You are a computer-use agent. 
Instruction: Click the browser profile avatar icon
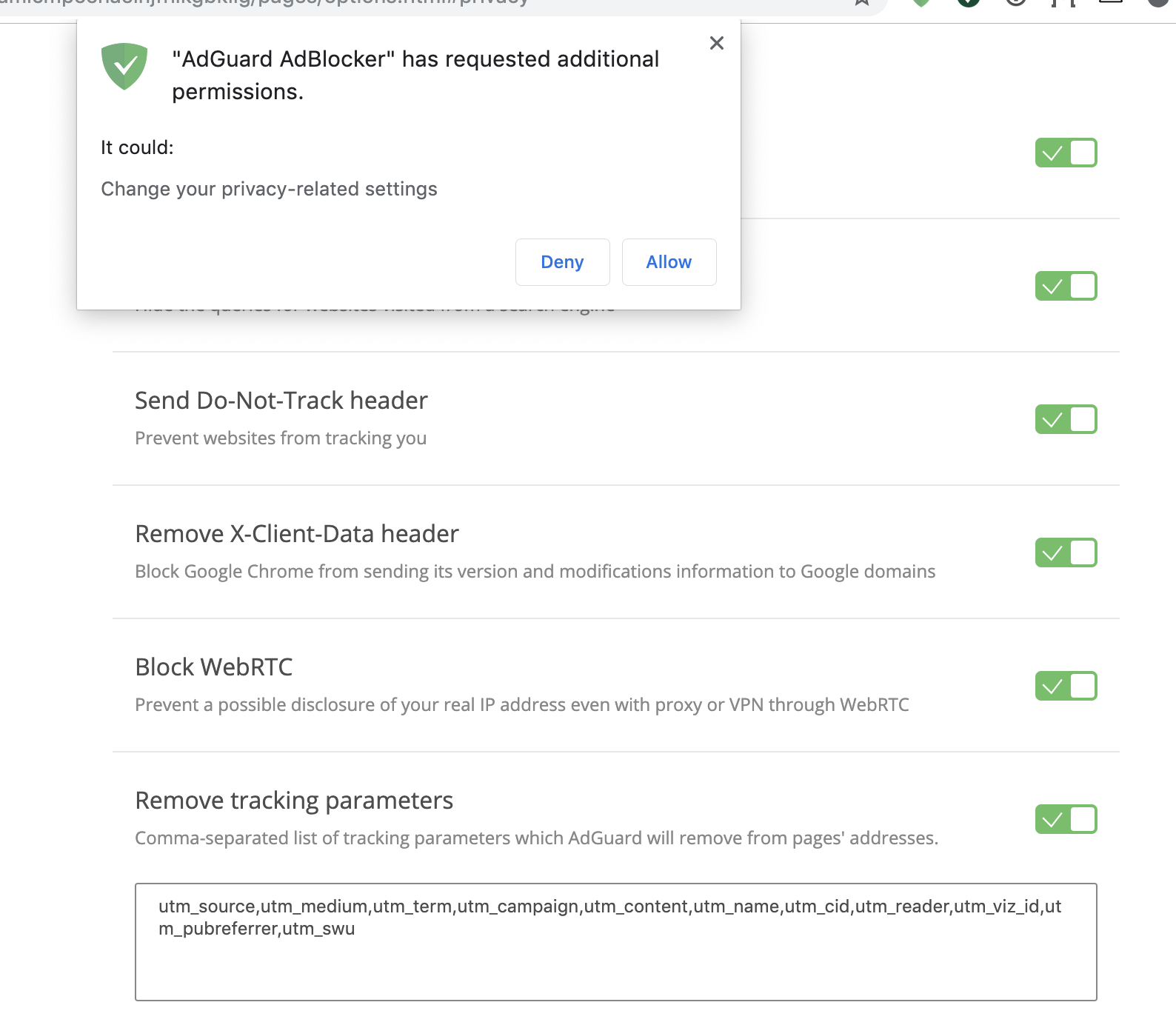pos(1159,4)
